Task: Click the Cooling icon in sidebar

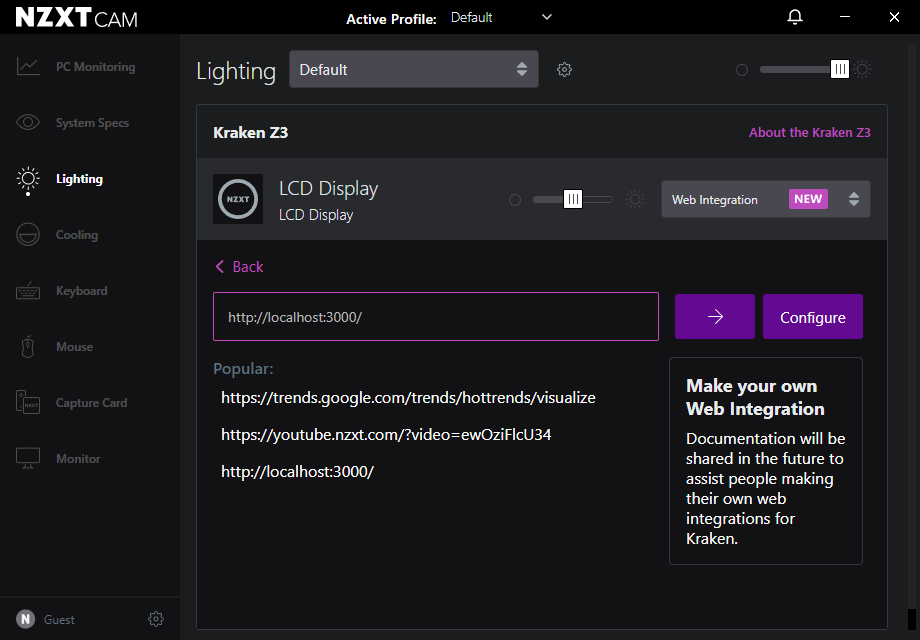Action: click(x=28, y=235)
